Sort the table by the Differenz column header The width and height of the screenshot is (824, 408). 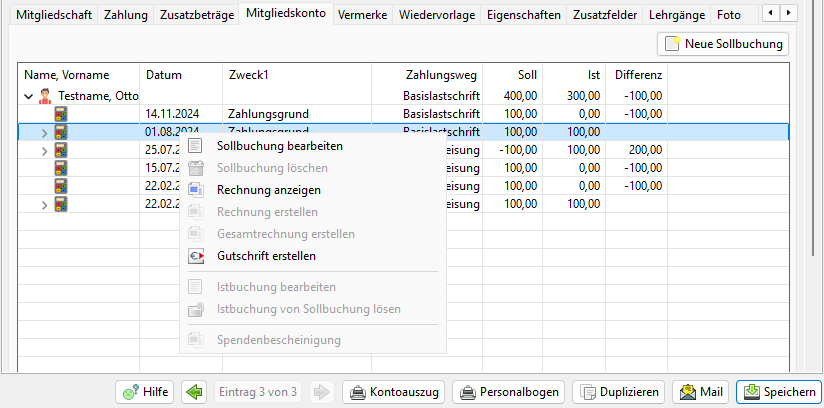coord(638,75)
